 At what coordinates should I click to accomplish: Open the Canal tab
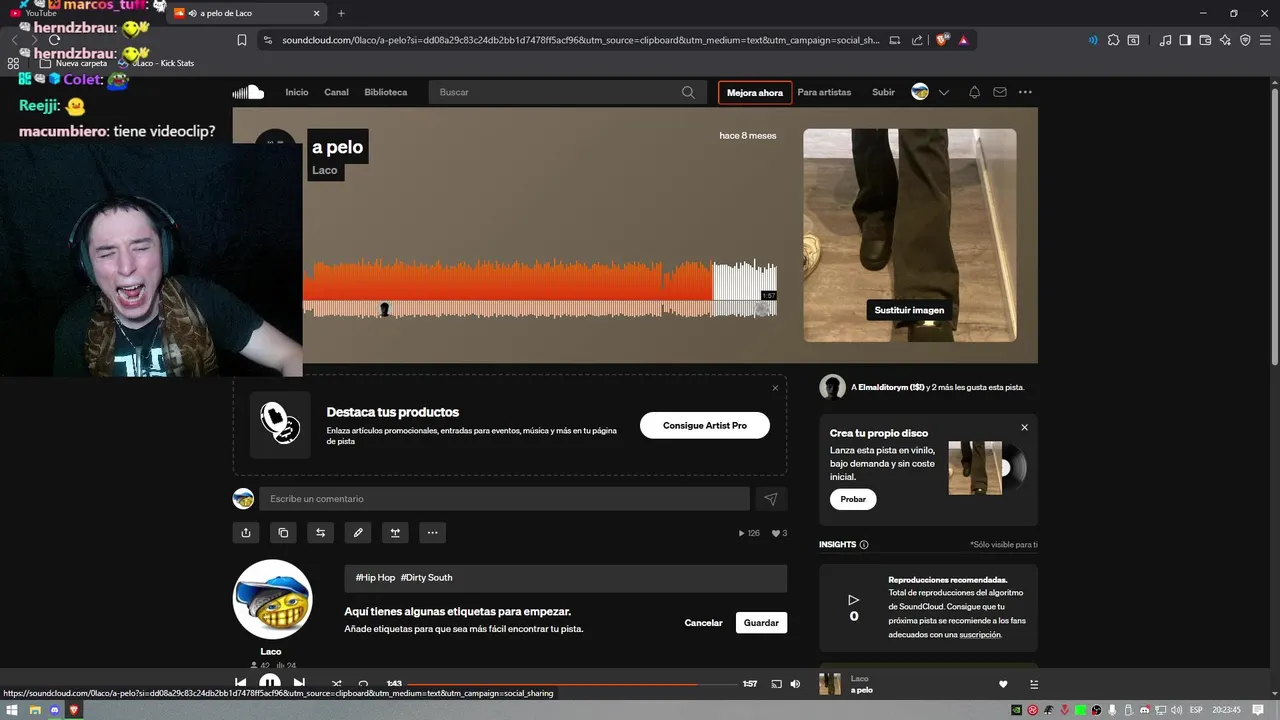(336, 92)
